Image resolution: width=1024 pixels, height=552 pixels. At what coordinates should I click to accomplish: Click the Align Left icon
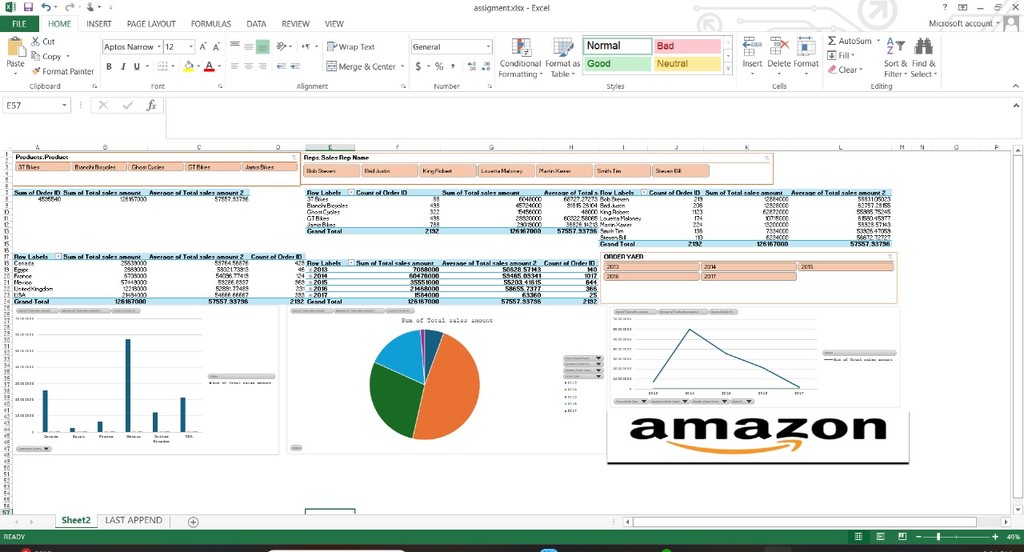[x=234, y=66]
